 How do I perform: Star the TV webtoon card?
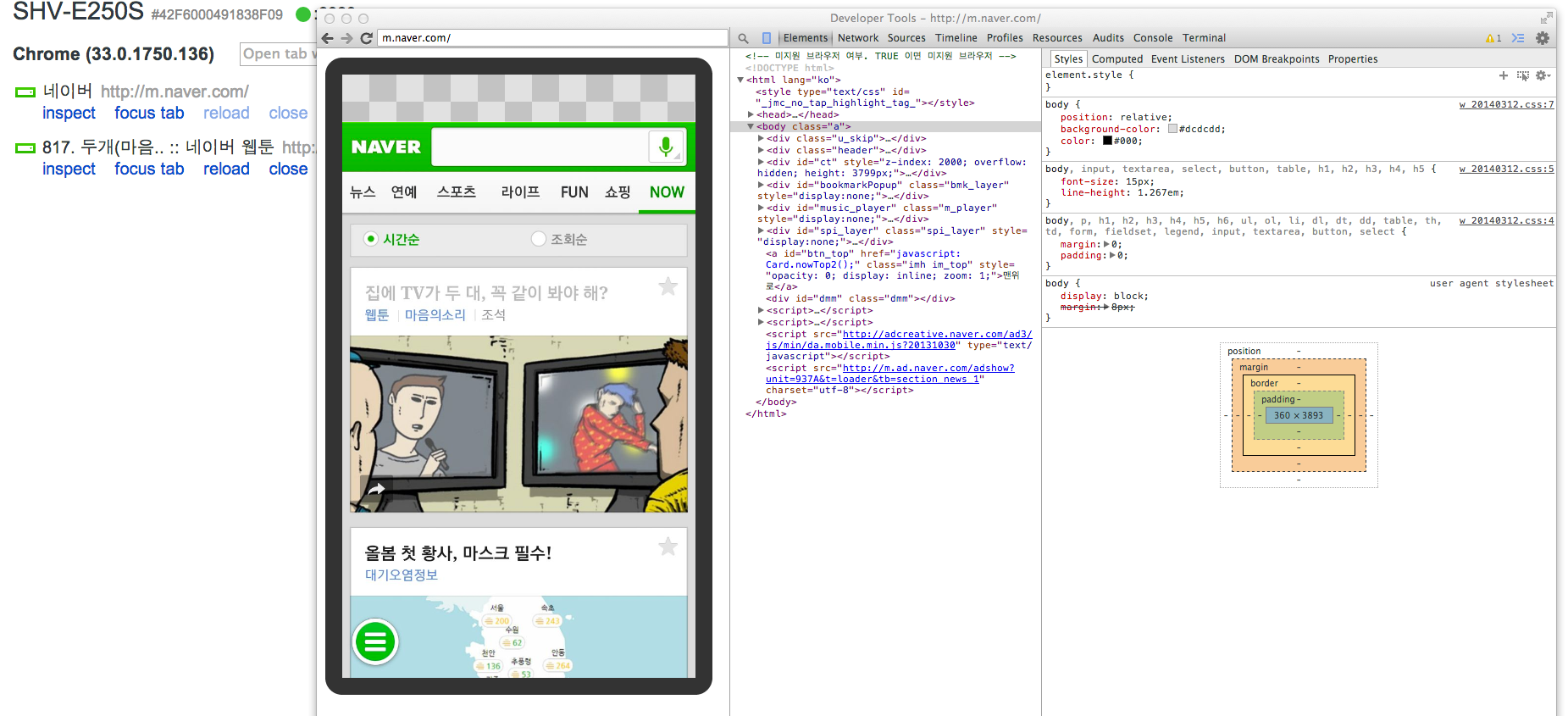[x=668, y=286]
